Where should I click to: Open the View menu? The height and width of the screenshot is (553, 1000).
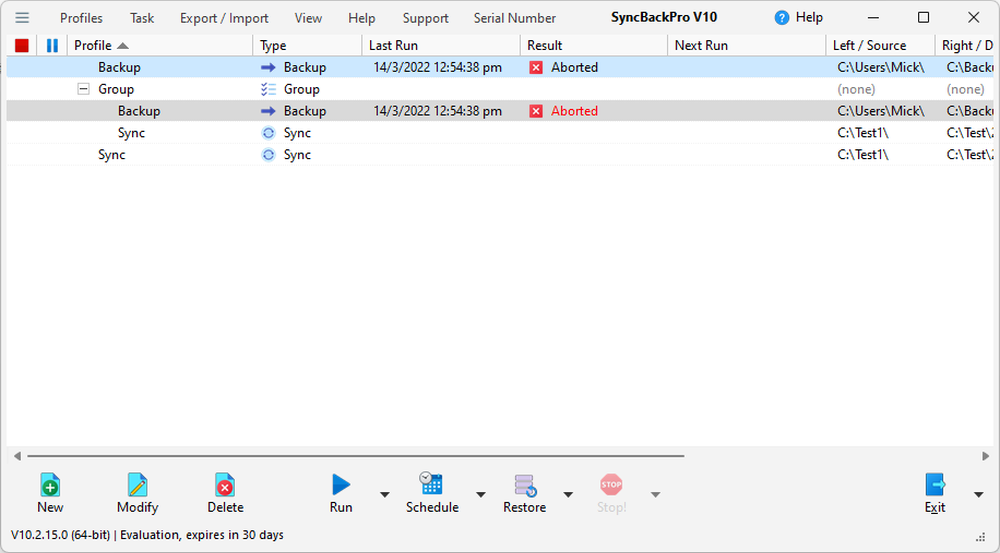click(308, 18)
